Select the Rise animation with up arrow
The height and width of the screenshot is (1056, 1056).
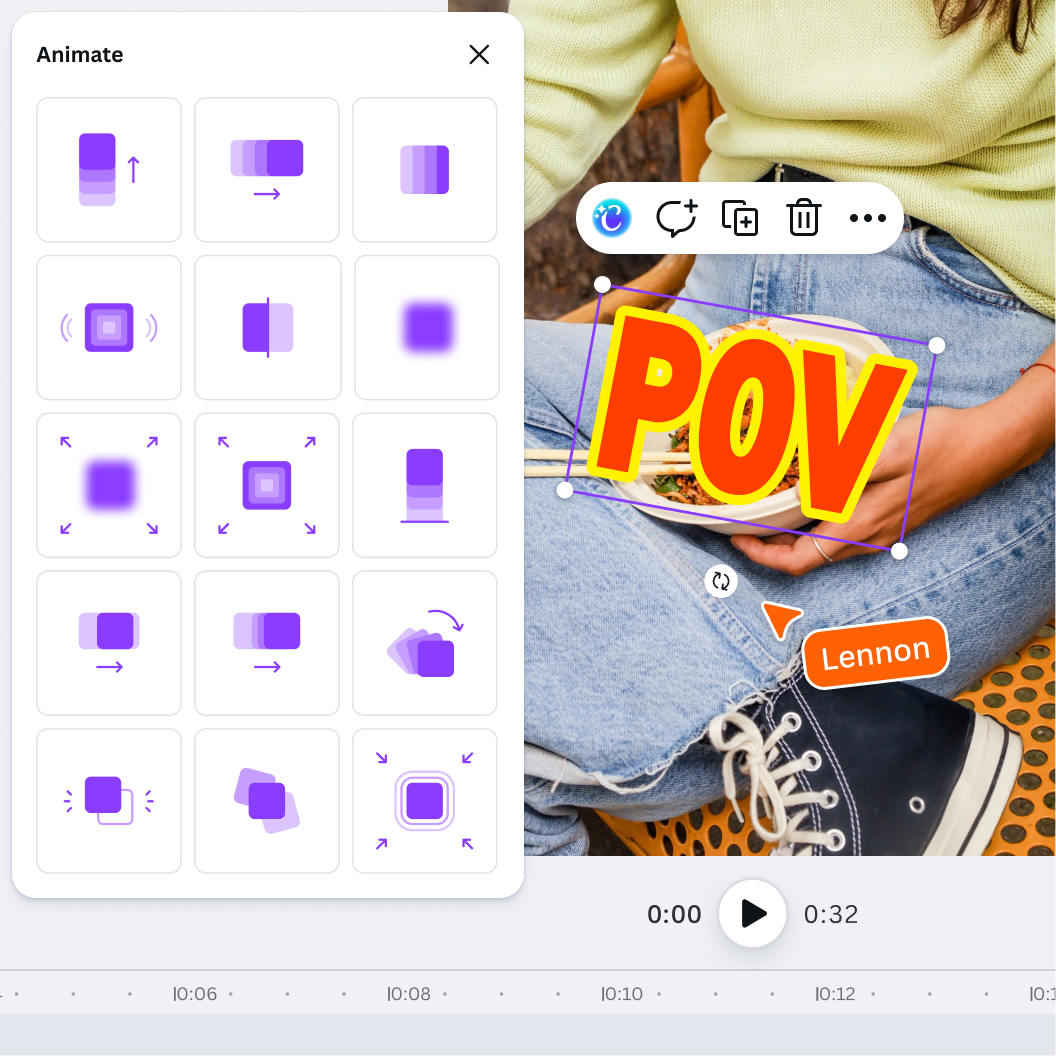coord(109,170)
